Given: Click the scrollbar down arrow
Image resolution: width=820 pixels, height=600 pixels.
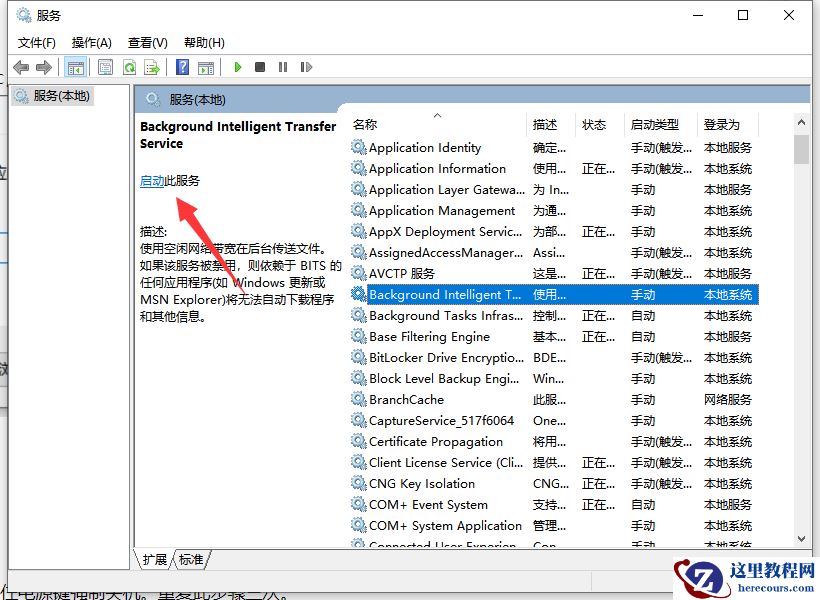Looking at the screenshot, I should coord(801,540).
